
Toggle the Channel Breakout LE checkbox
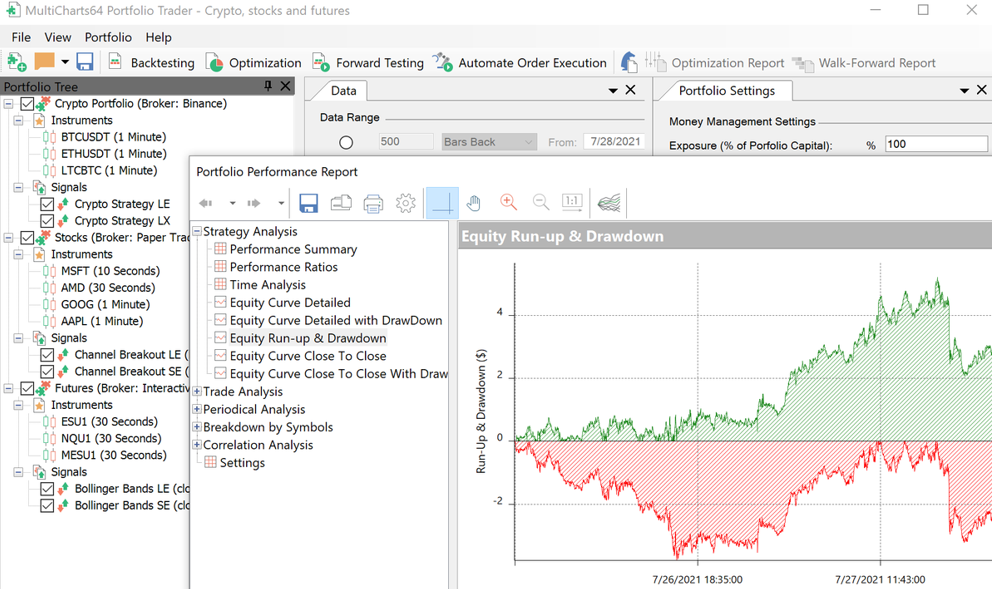tap(47, 355)
